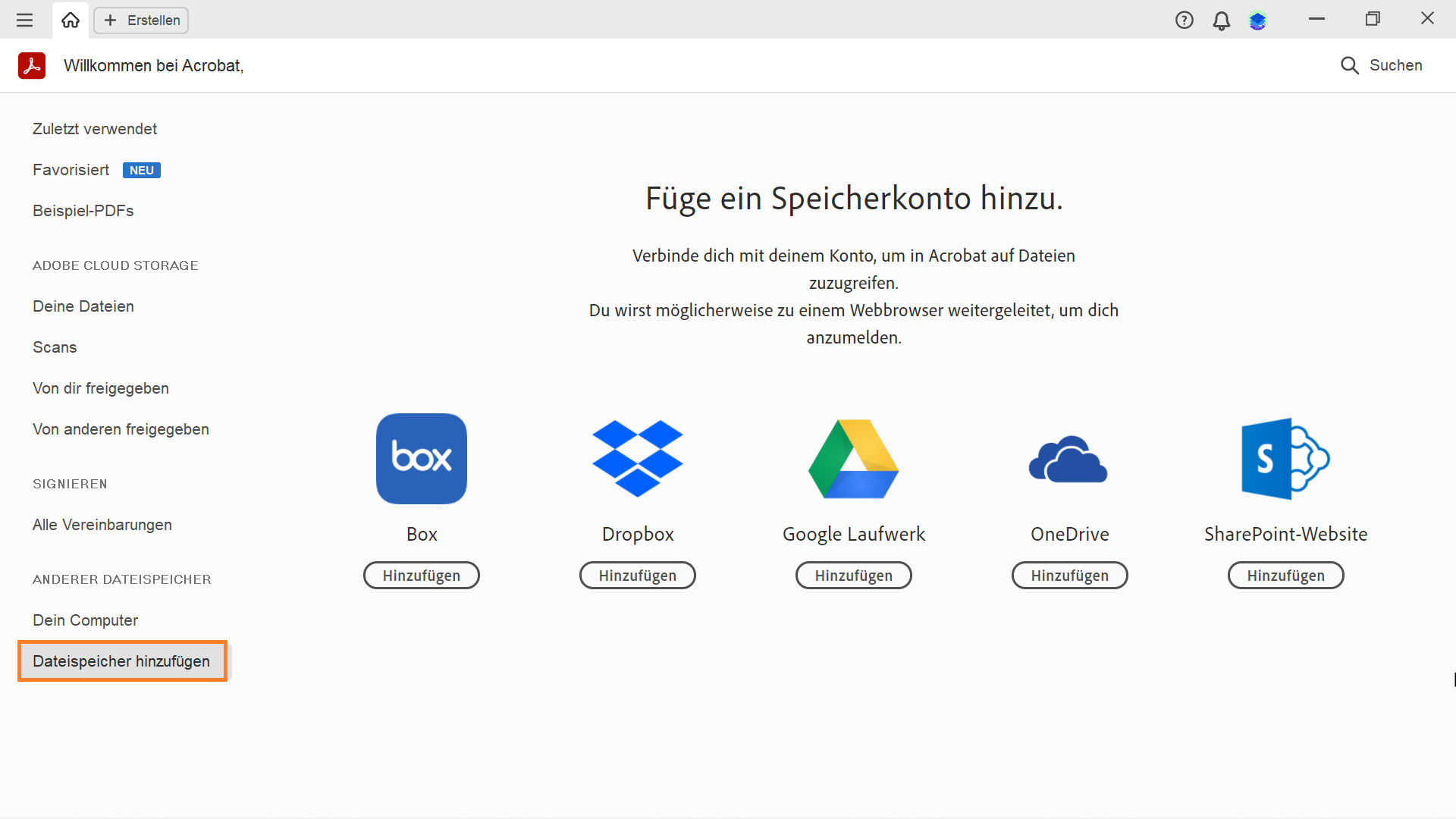Click the Google Laufwerk logo icon

coord(854,459)
